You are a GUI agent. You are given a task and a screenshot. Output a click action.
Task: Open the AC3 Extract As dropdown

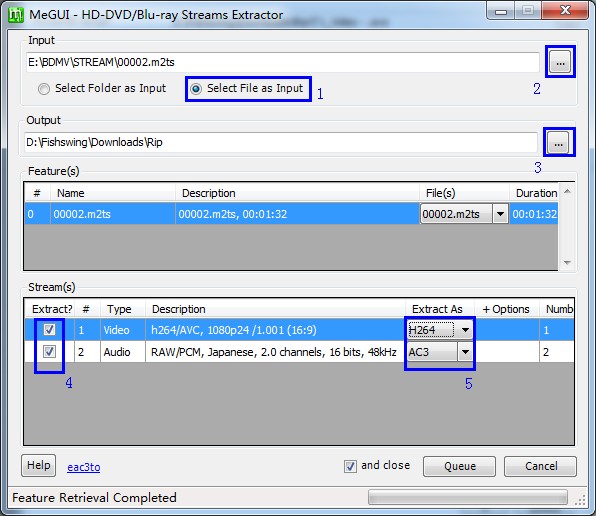coord(465,352)
